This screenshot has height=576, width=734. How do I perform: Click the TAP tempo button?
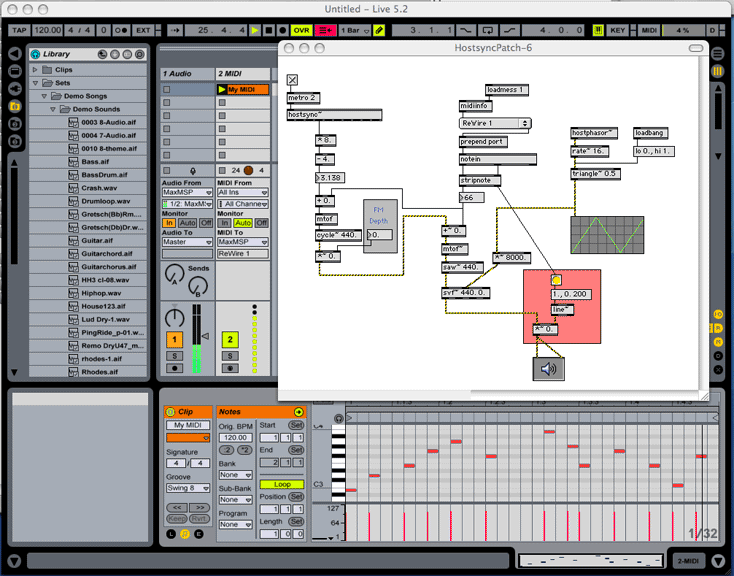19,30
